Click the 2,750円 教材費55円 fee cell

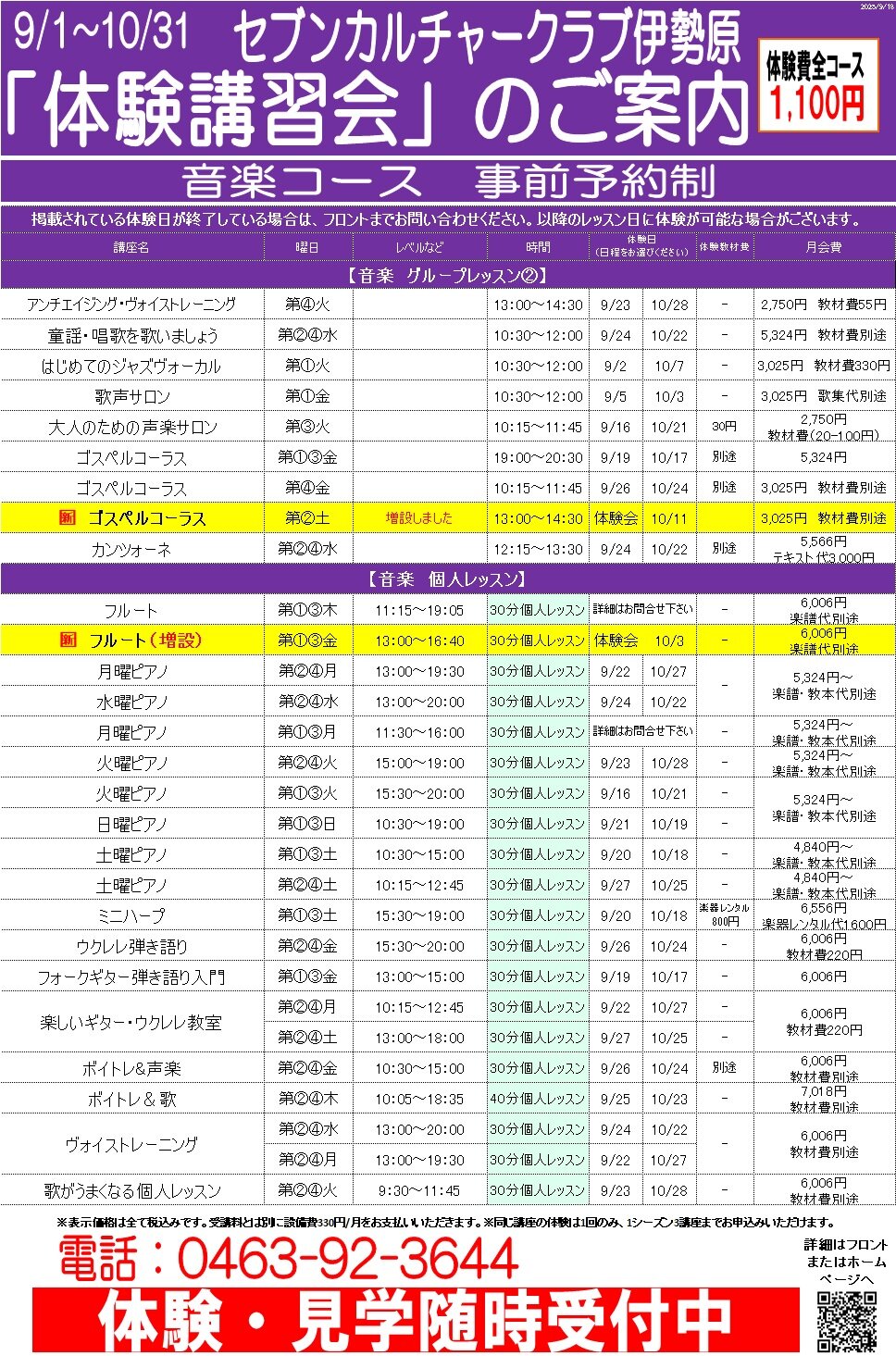coord(824,304)
